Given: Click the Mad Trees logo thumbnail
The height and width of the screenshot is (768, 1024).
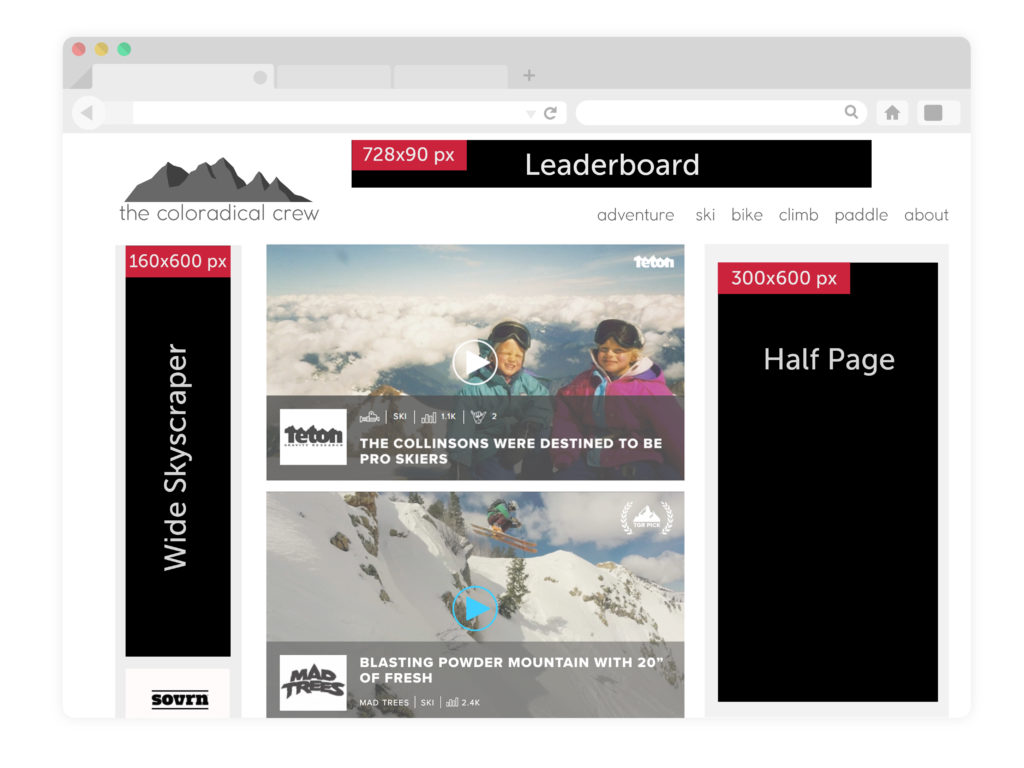Looking at the screenshot, I should coord(313,682).
